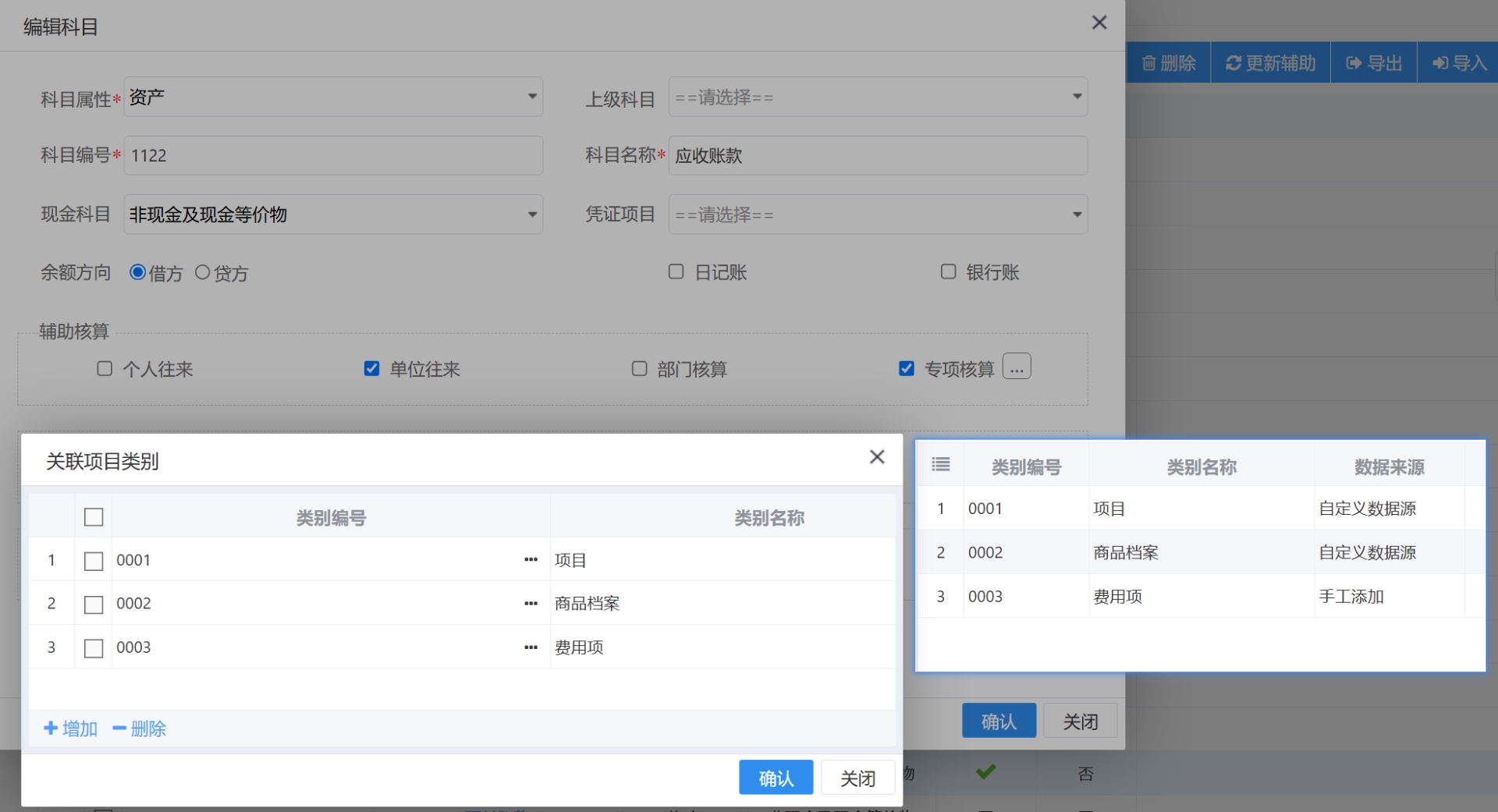Click the list menu icon in category grid header
The image size is (1498, 812).
941,465
